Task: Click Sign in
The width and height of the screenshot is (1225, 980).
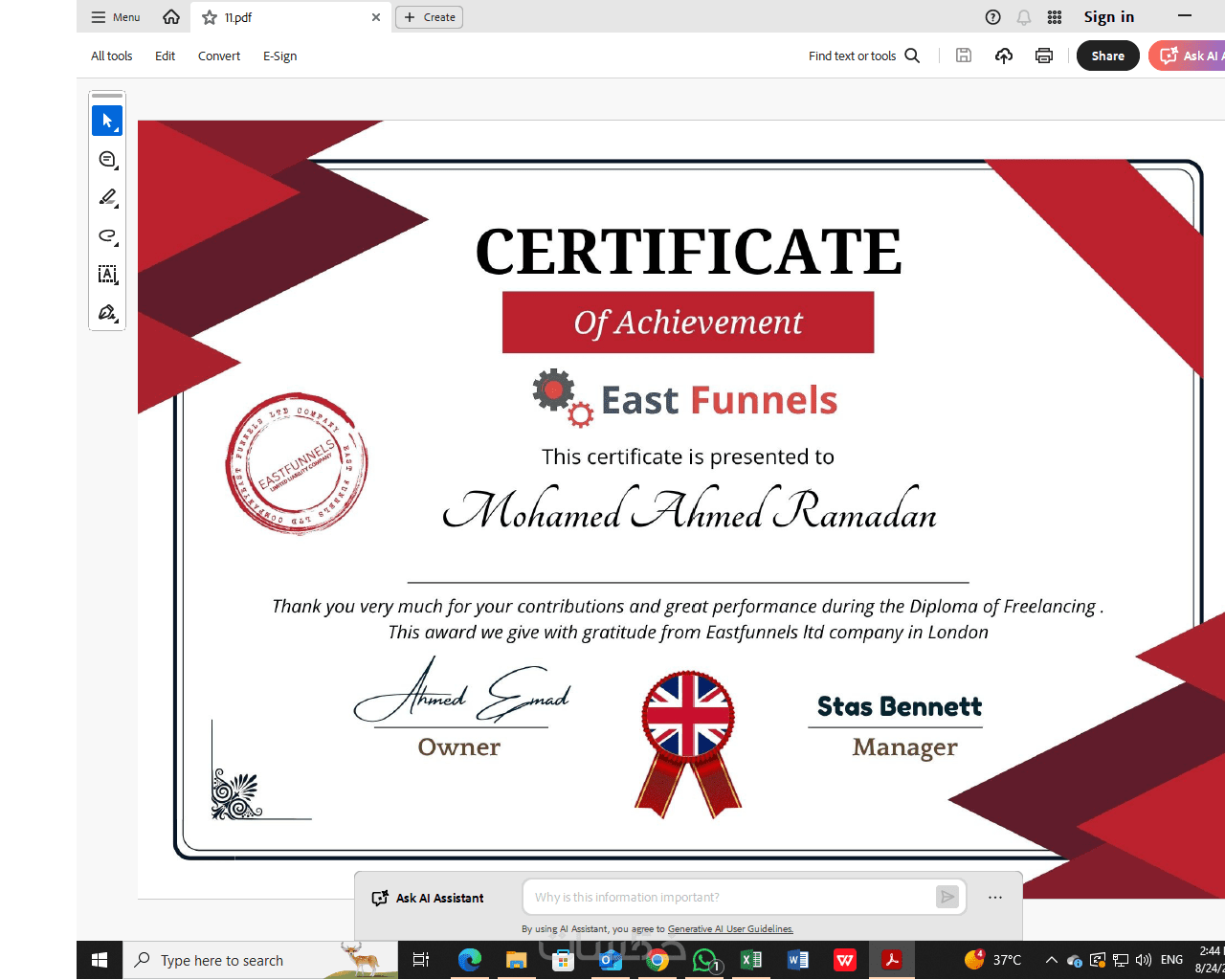Action: coord(1108,17)
